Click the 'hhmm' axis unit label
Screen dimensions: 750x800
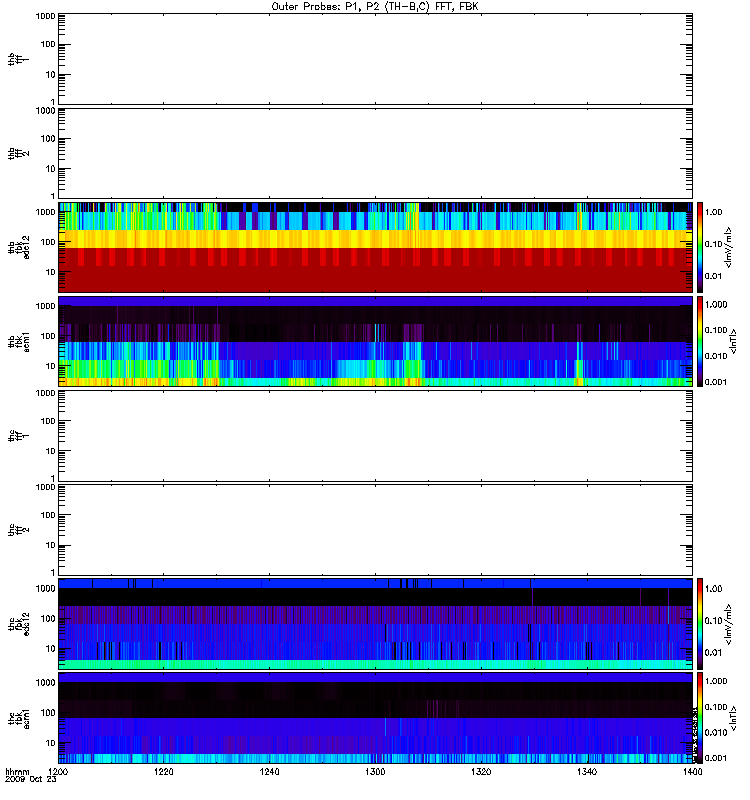[17, 771]
